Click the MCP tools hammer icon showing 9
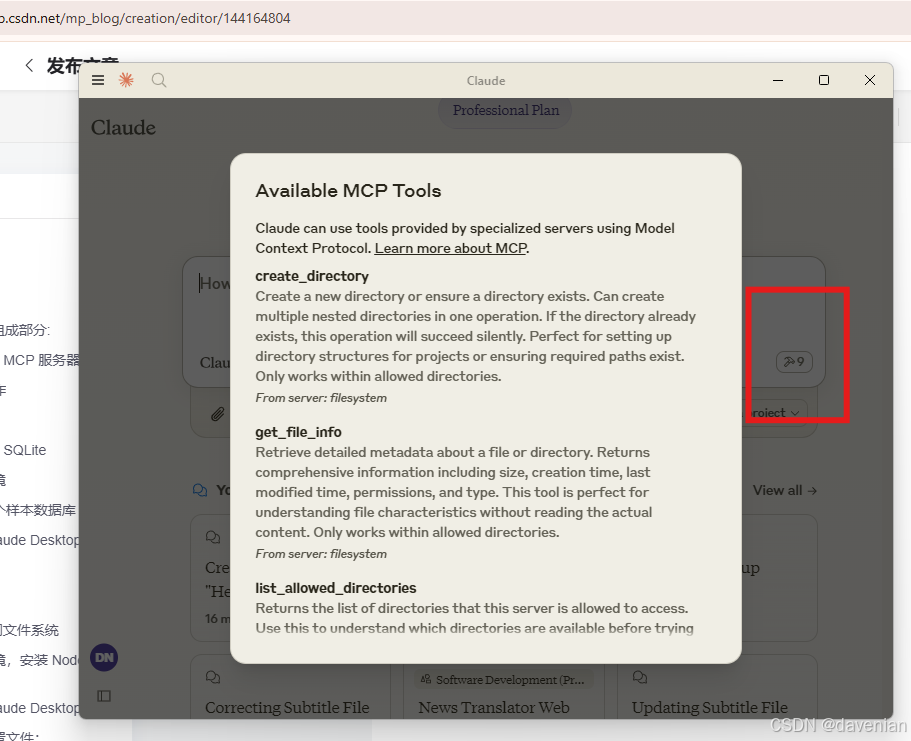Image resolution: width=911 pixels, height=741 pixels. [795, 362]
